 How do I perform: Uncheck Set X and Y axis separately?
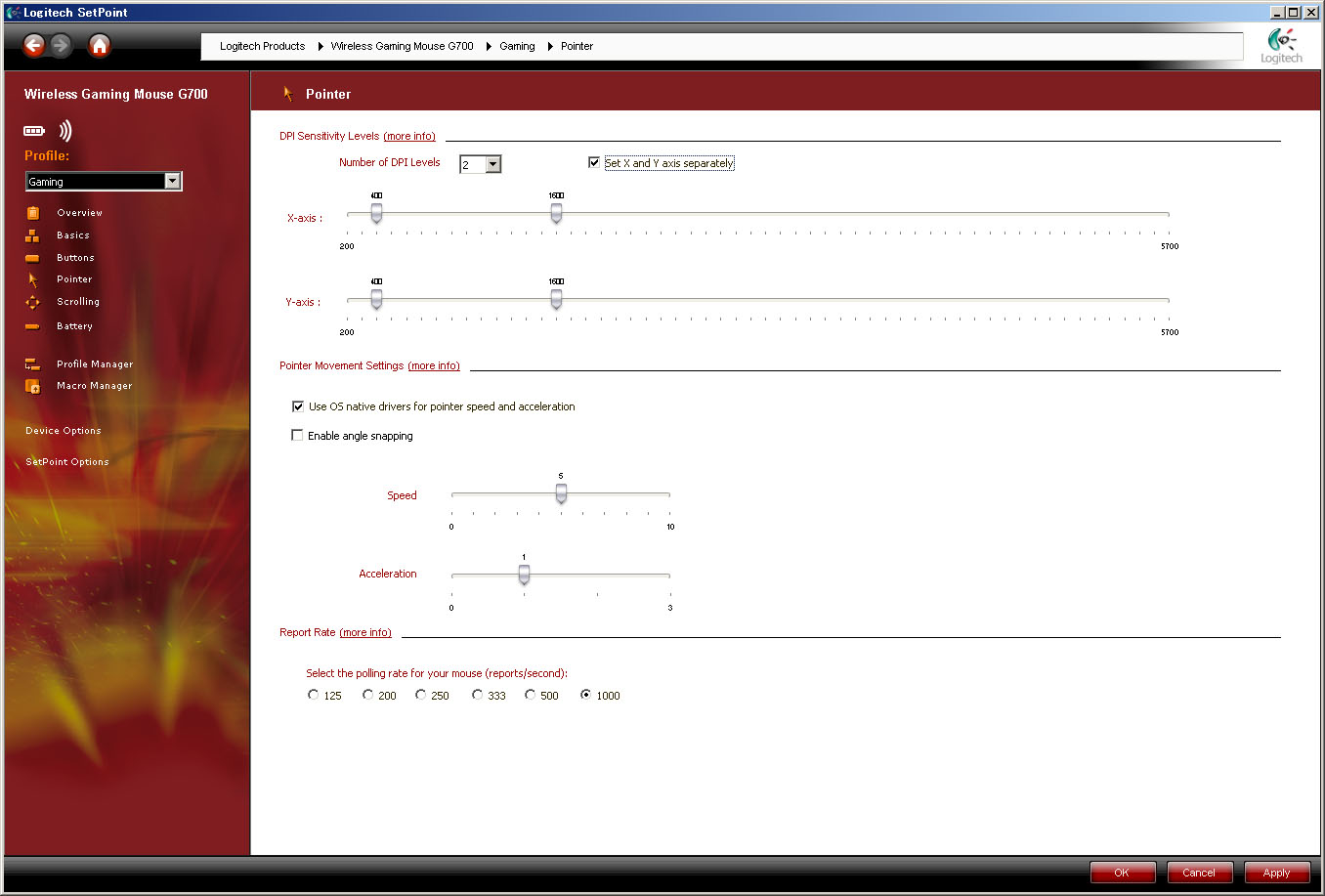(593, 163)
